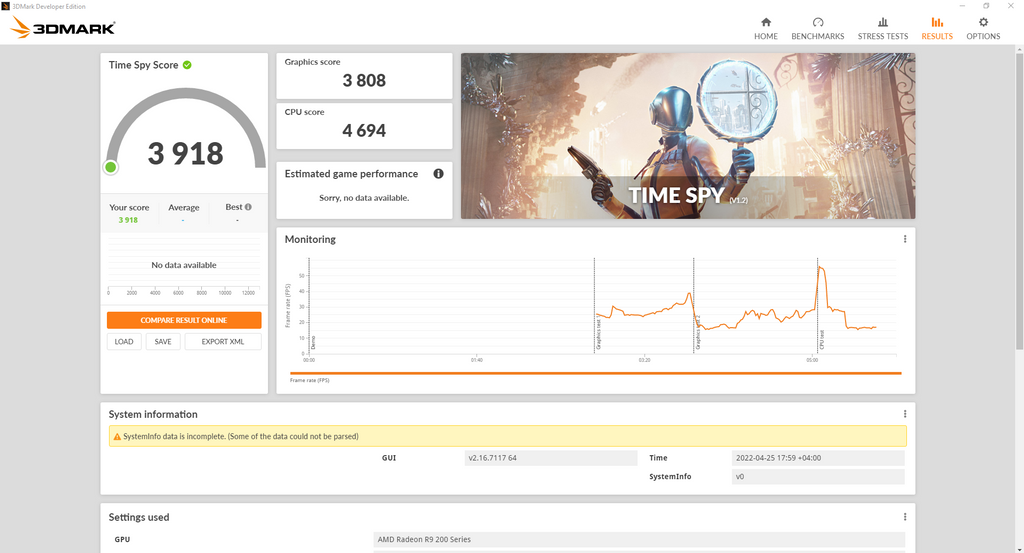Click the 3 918 score in the gauge
Viewport: 1024px width, 553px height.
[x=185, y=153]
